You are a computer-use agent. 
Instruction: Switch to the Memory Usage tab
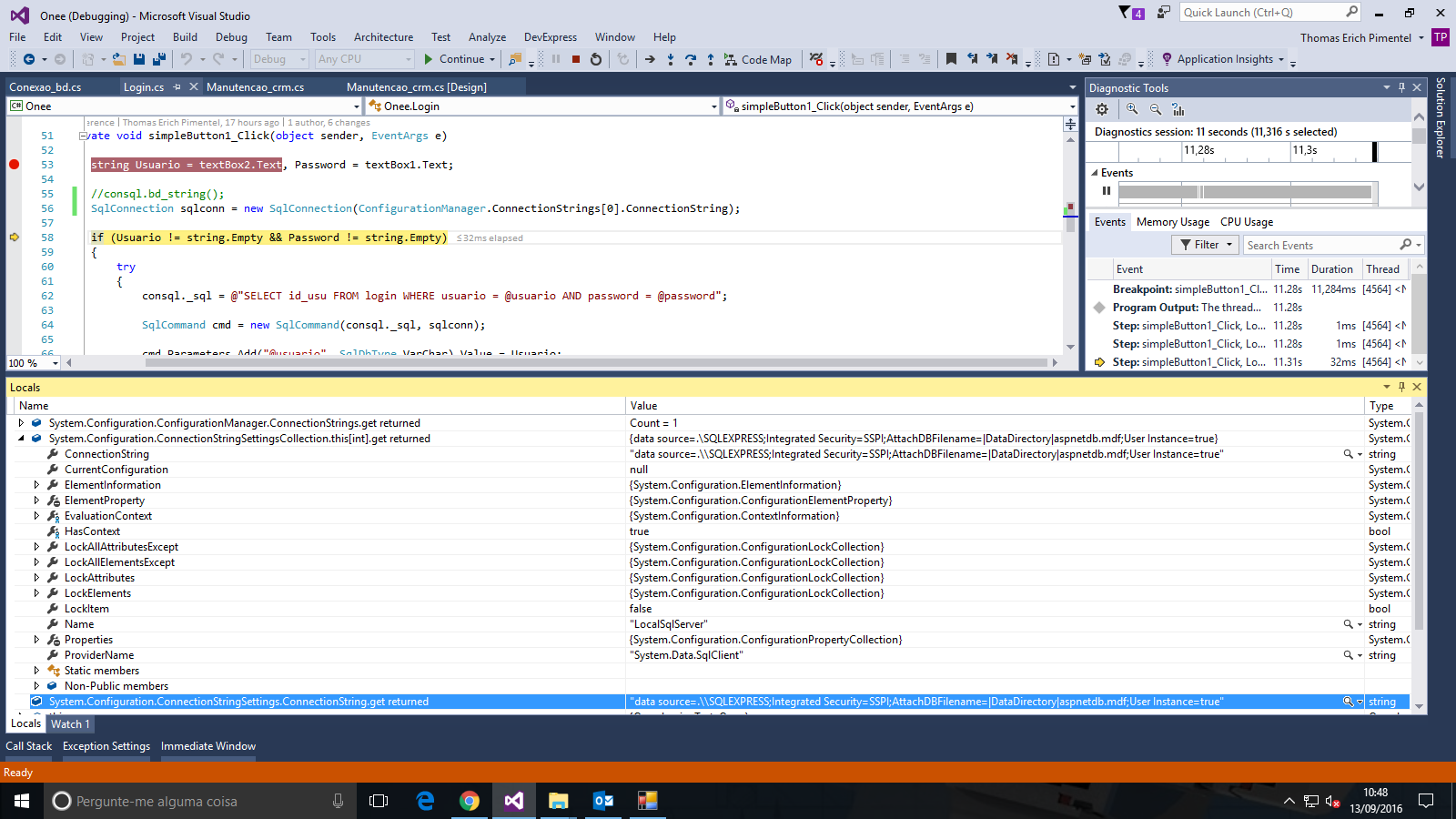[x=1173, y=222]
